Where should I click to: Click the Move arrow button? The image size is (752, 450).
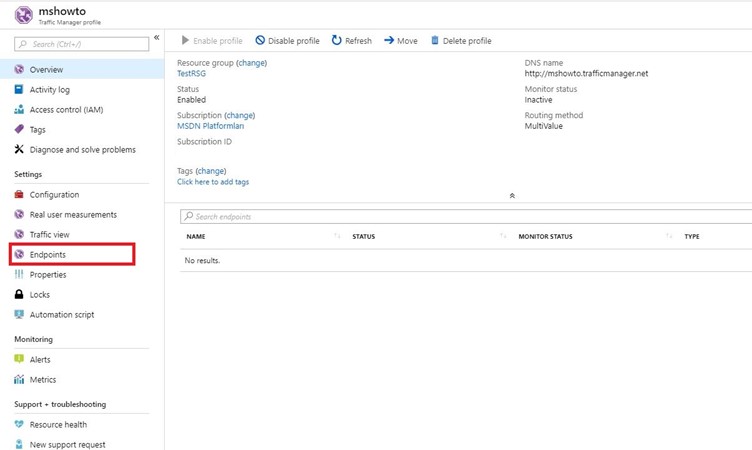tap(401, 41)
